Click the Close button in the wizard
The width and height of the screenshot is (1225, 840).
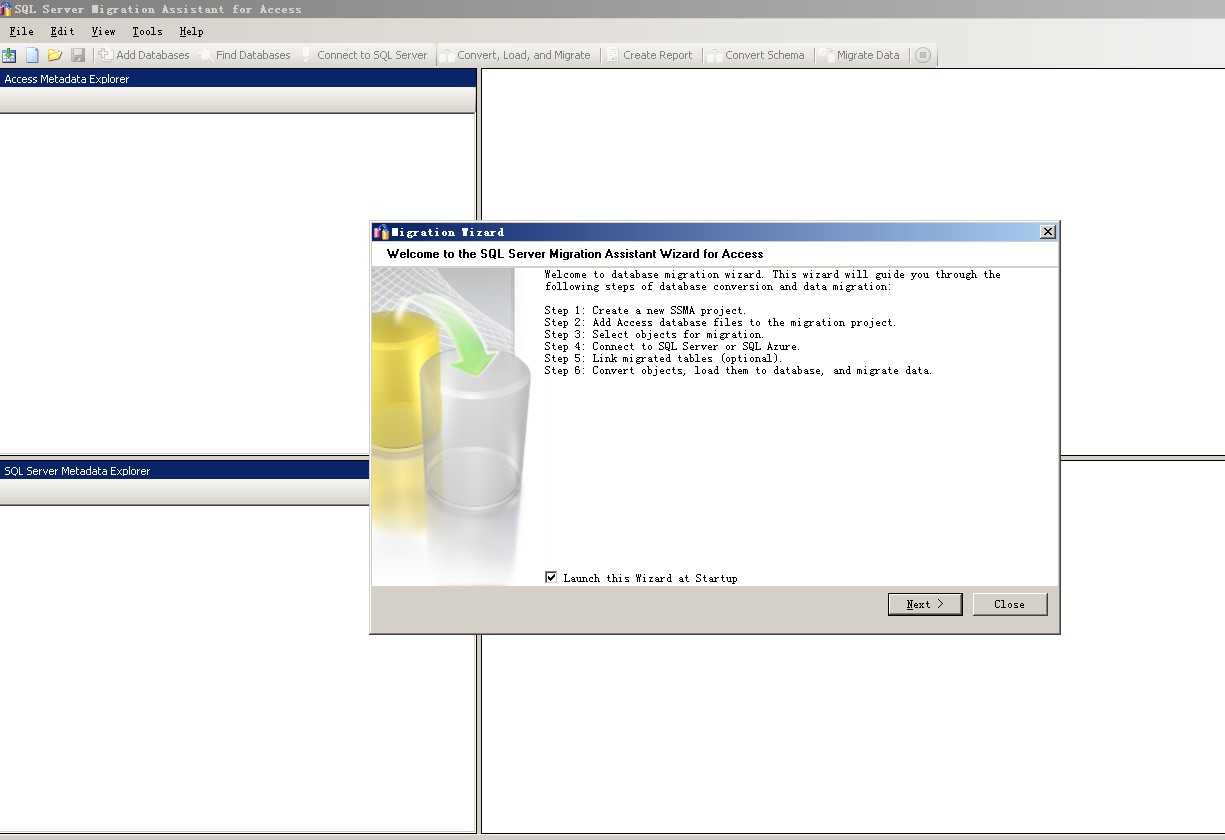point(1010,604)
